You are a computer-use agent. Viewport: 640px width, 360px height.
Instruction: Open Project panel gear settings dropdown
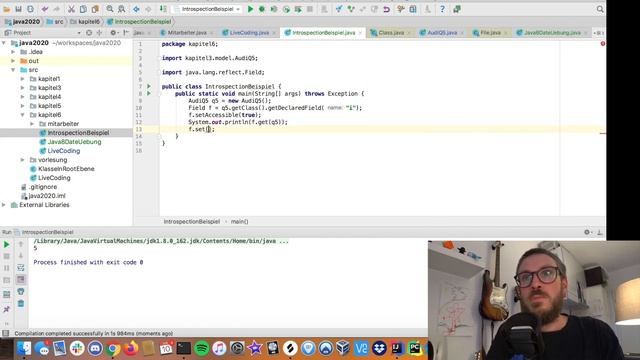114,33
